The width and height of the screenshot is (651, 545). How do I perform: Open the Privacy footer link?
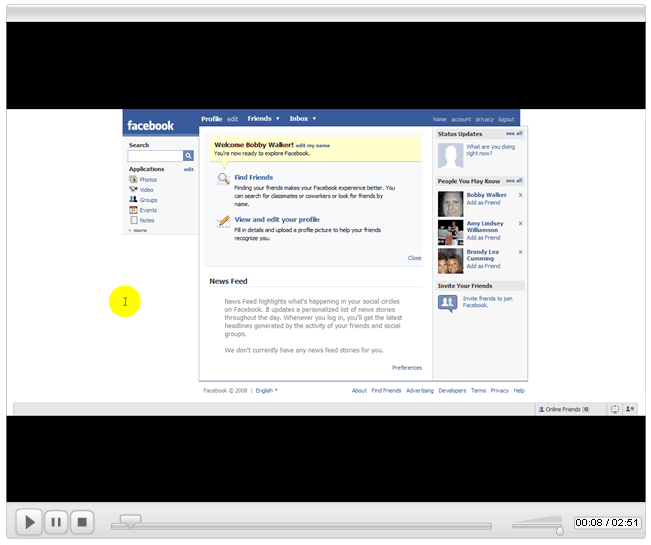coord(499,391)
